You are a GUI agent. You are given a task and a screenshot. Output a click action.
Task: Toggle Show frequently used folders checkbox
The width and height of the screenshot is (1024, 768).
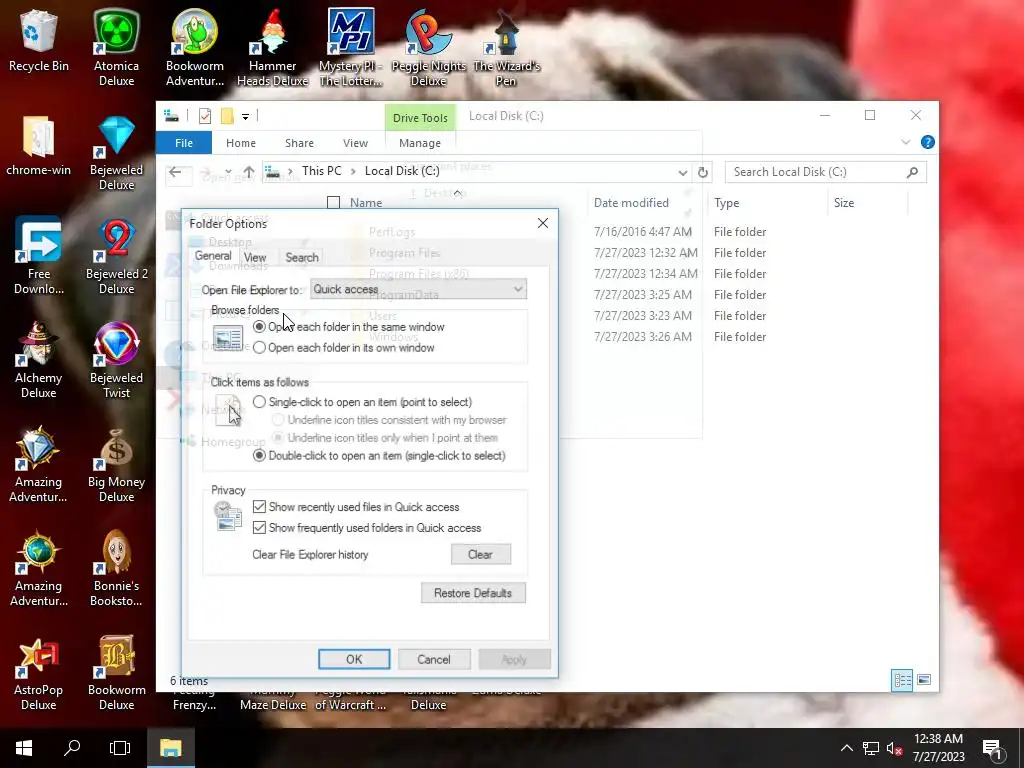pyautogui.click(x=259, y=528)
